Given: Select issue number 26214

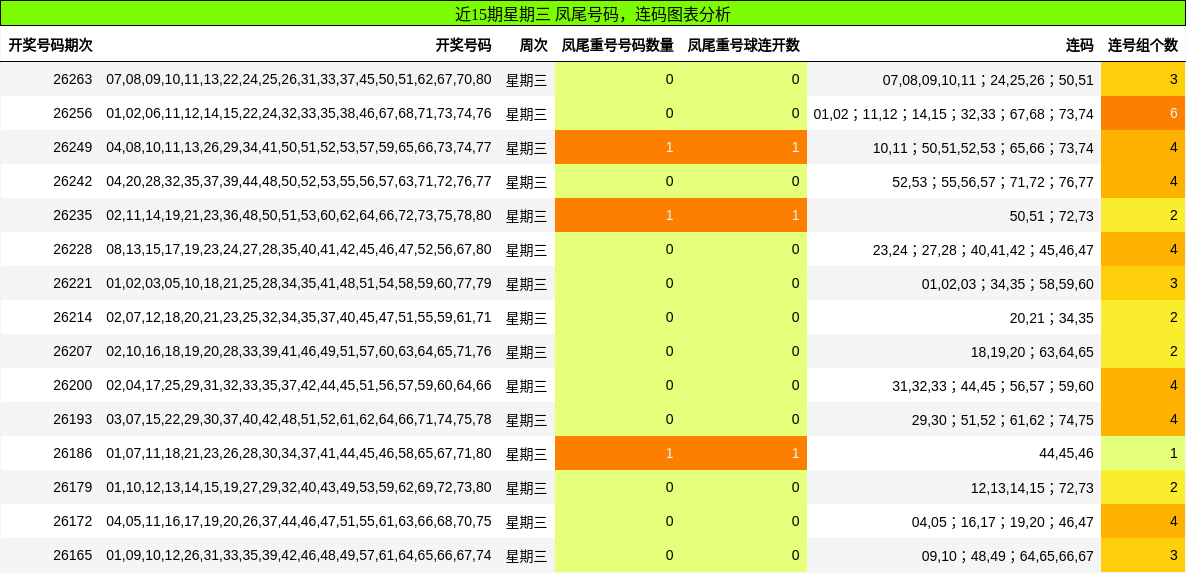Looking at the screenshot, I should [x=73, y=317].
